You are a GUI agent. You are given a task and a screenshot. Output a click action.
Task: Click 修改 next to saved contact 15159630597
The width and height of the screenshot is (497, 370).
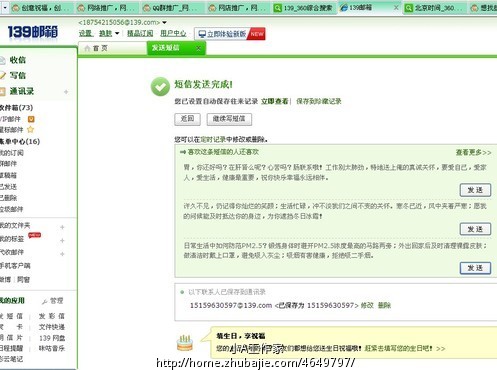[x=367, y=305]
